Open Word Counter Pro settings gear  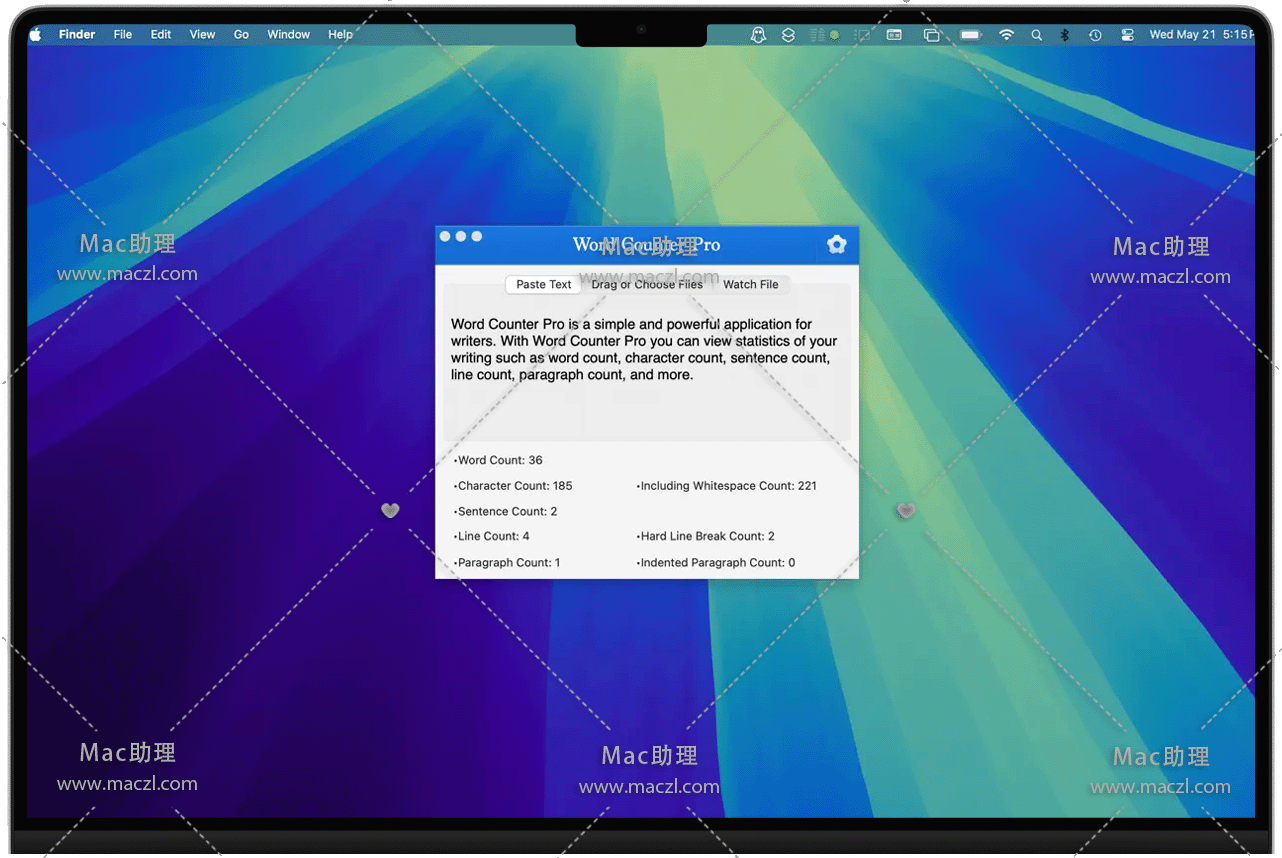coord(837,245)
